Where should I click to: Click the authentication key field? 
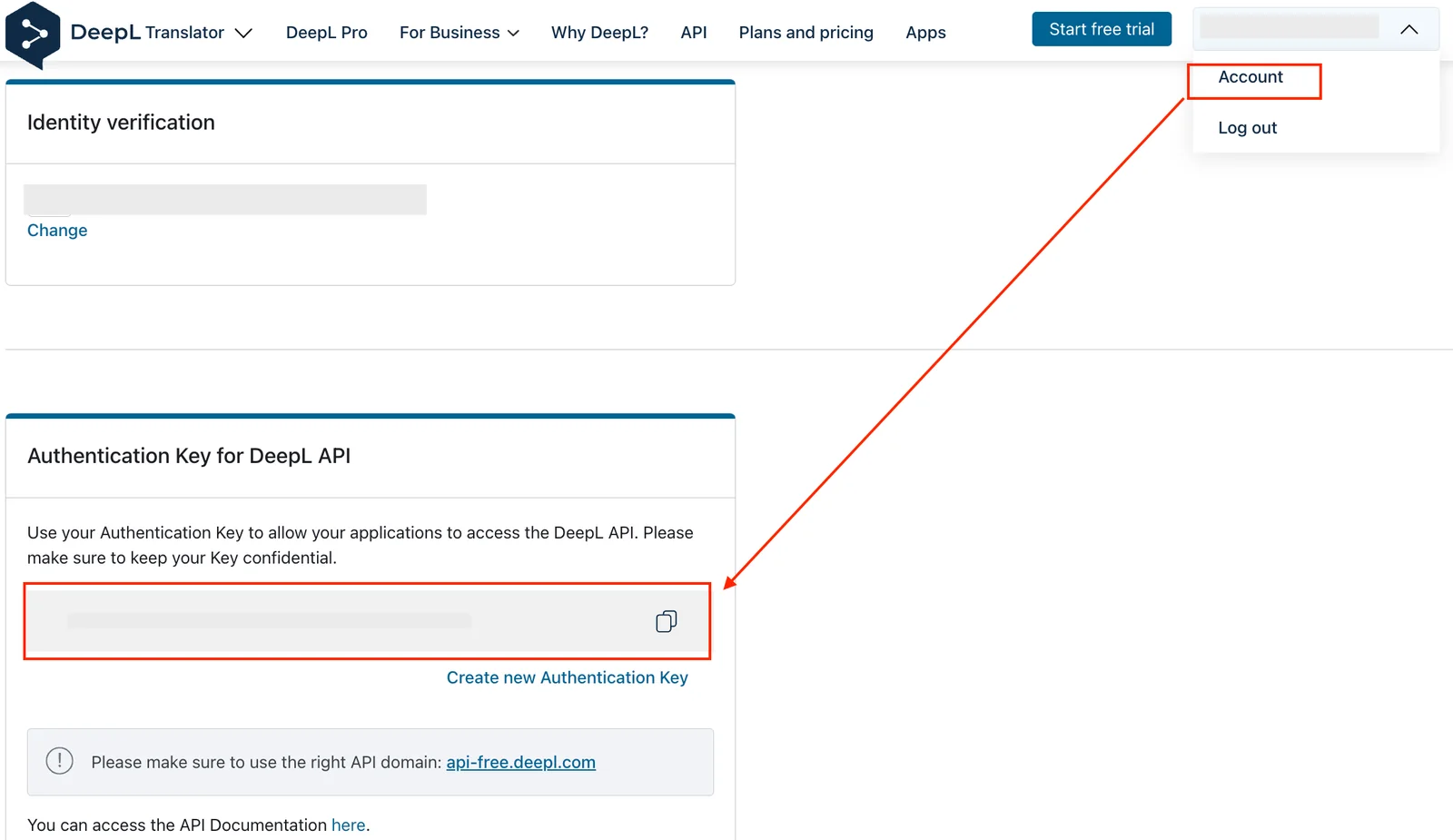coord(368,621)
